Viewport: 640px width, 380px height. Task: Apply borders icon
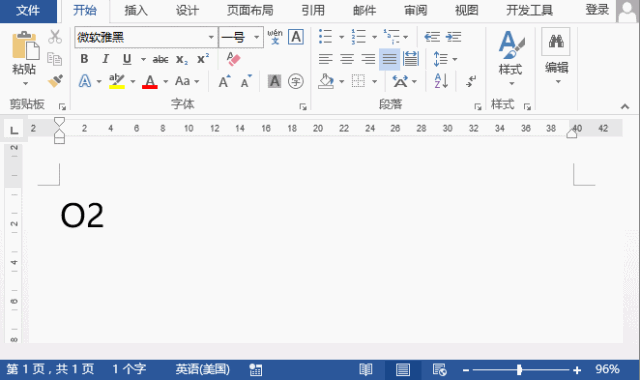358,81
